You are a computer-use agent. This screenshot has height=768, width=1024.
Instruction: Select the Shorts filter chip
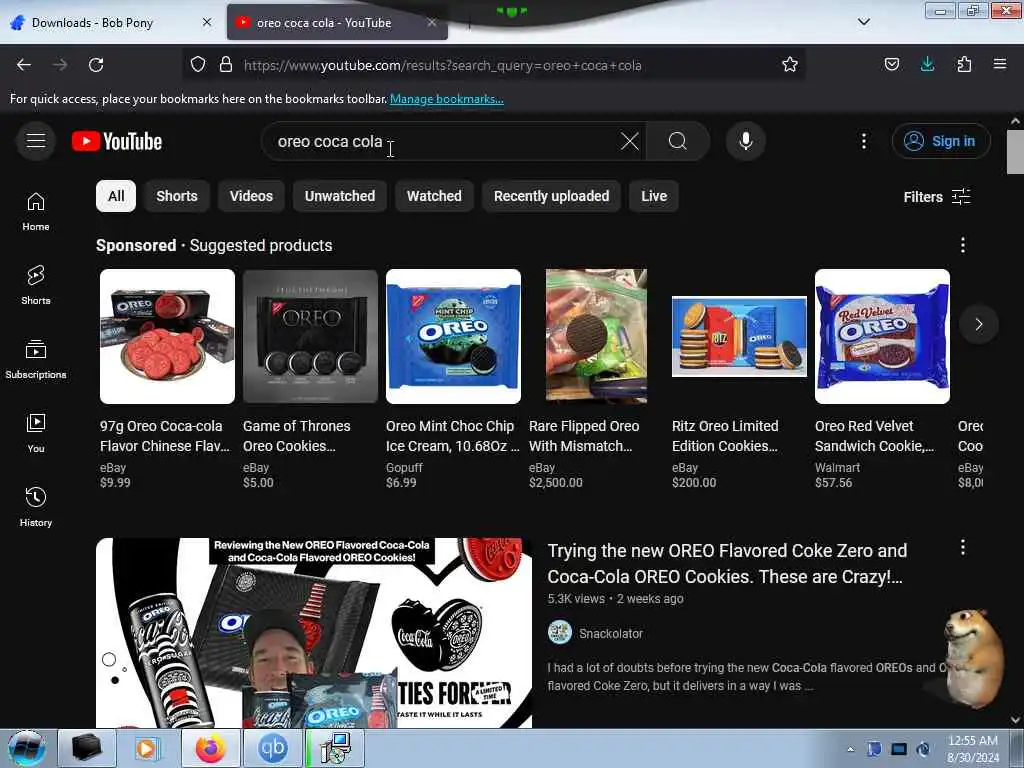point(177,196)
